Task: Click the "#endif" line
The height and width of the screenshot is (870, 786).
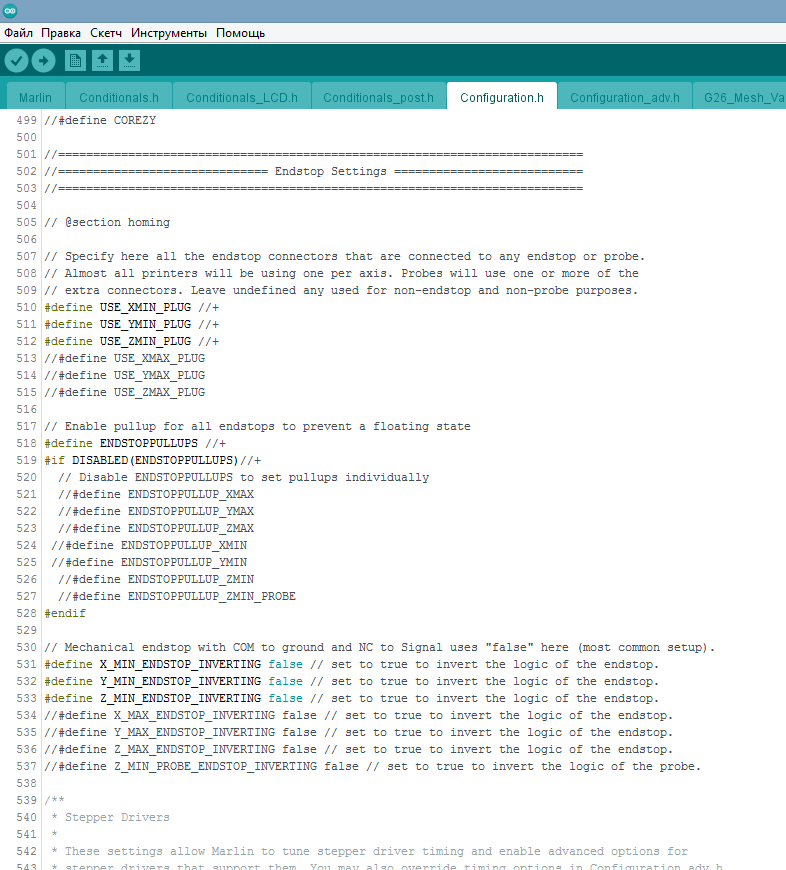Action: (65, 614)
